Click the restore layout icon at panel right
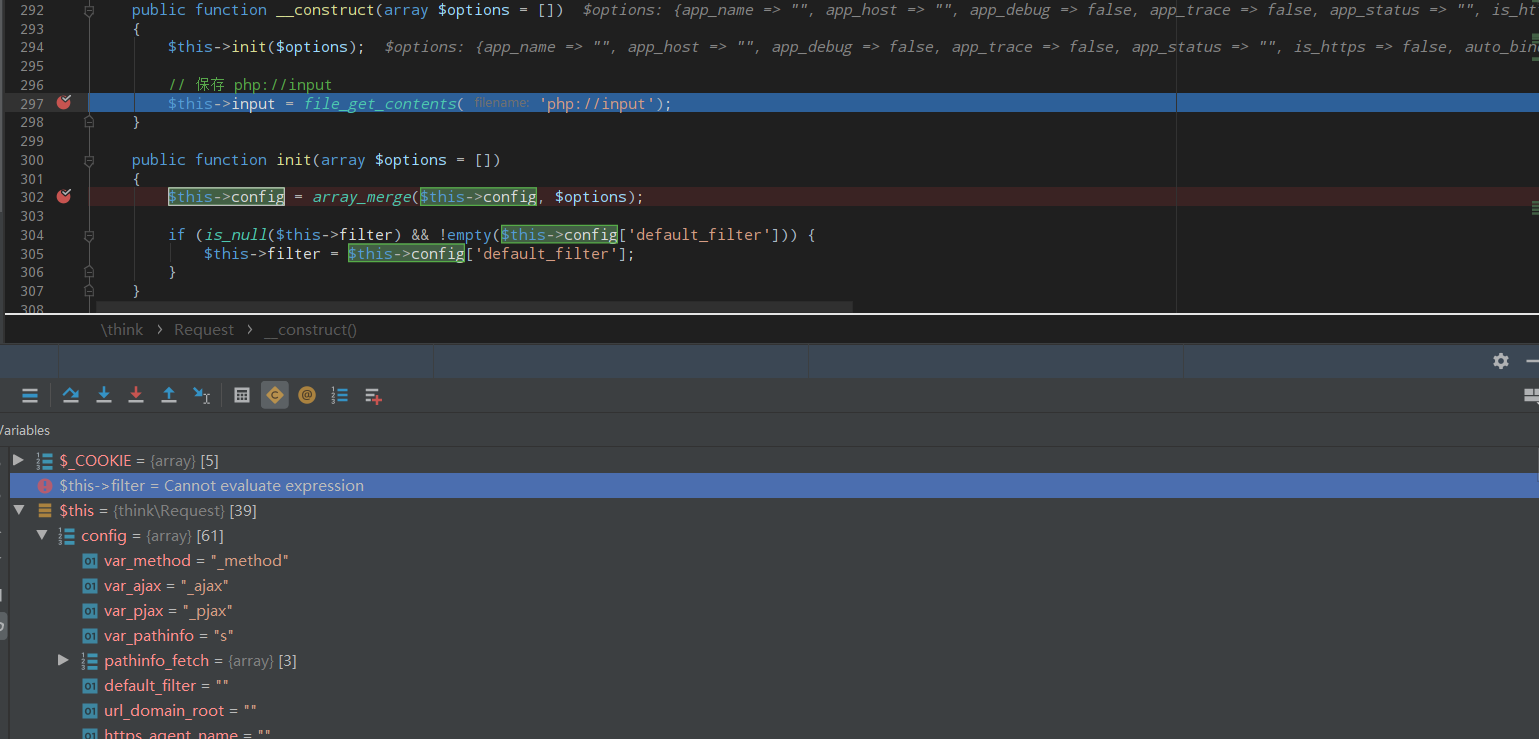The height and width of the screenshot is (739, 1539). [1531, 396]
